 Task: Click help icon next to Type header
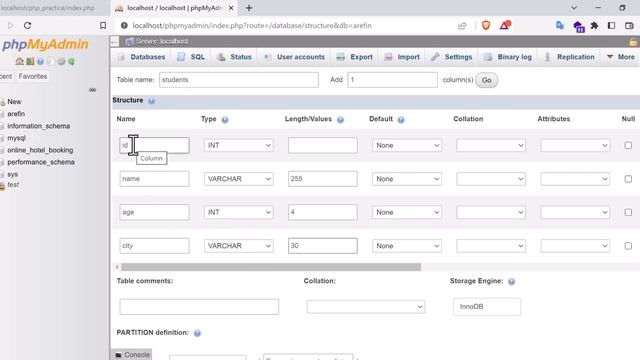(x=224, y=120)
